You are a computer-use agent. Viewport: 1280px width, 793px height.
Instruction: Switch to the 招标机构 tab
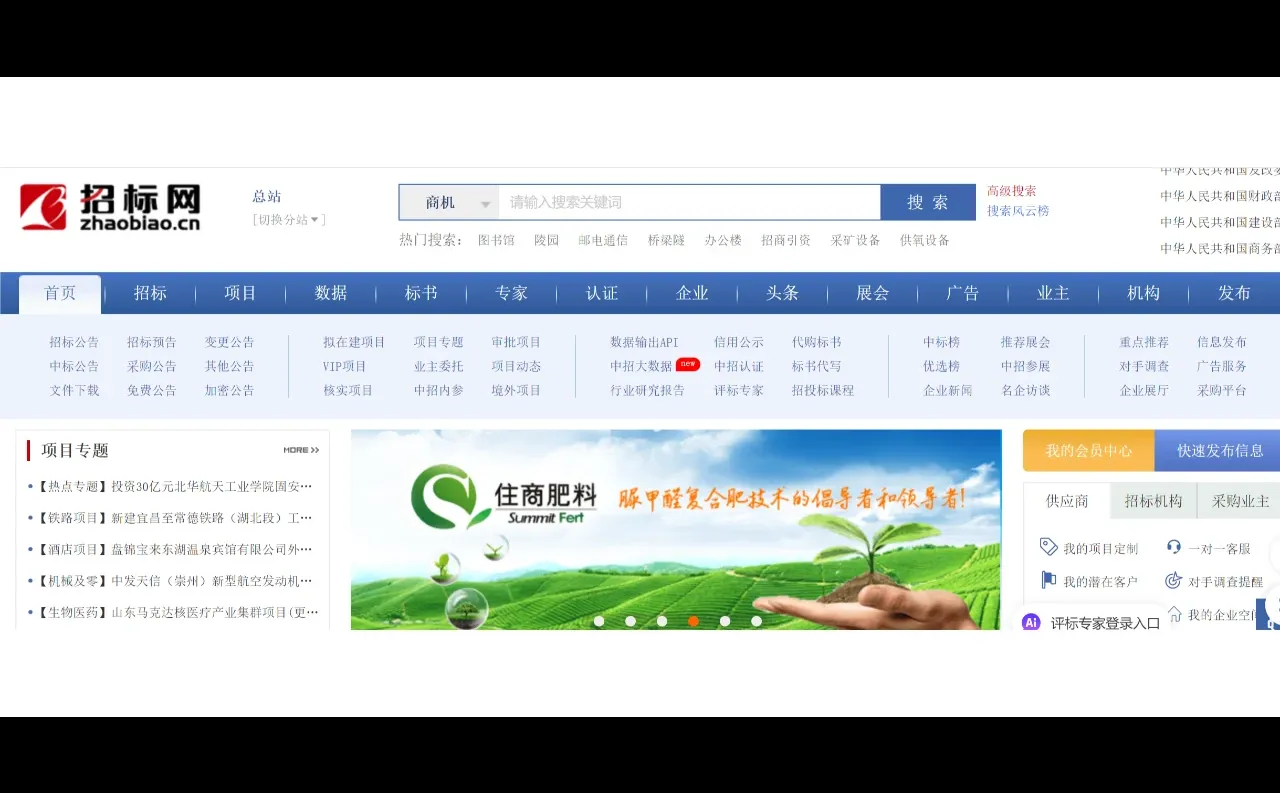1152,501
